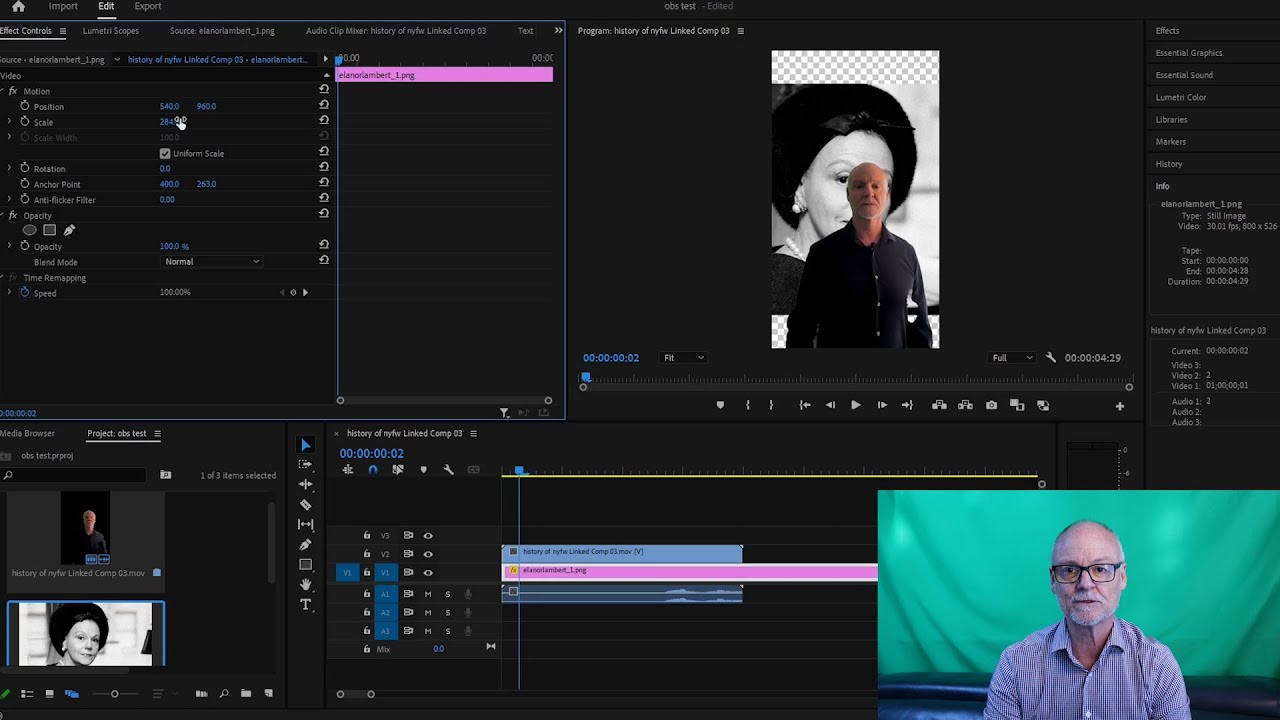This screenshot has width=1280, height=720.
Task: Click the Lift button in Program monitor
Action: (x=939, y=405)
